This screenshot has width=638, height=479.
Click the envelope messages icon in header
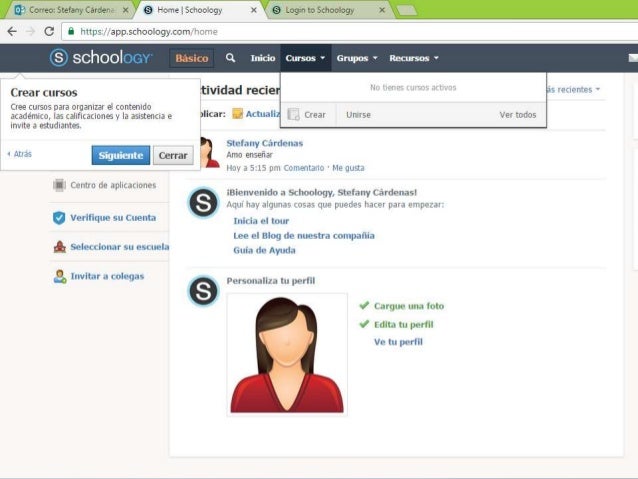[x=633, y=58]
